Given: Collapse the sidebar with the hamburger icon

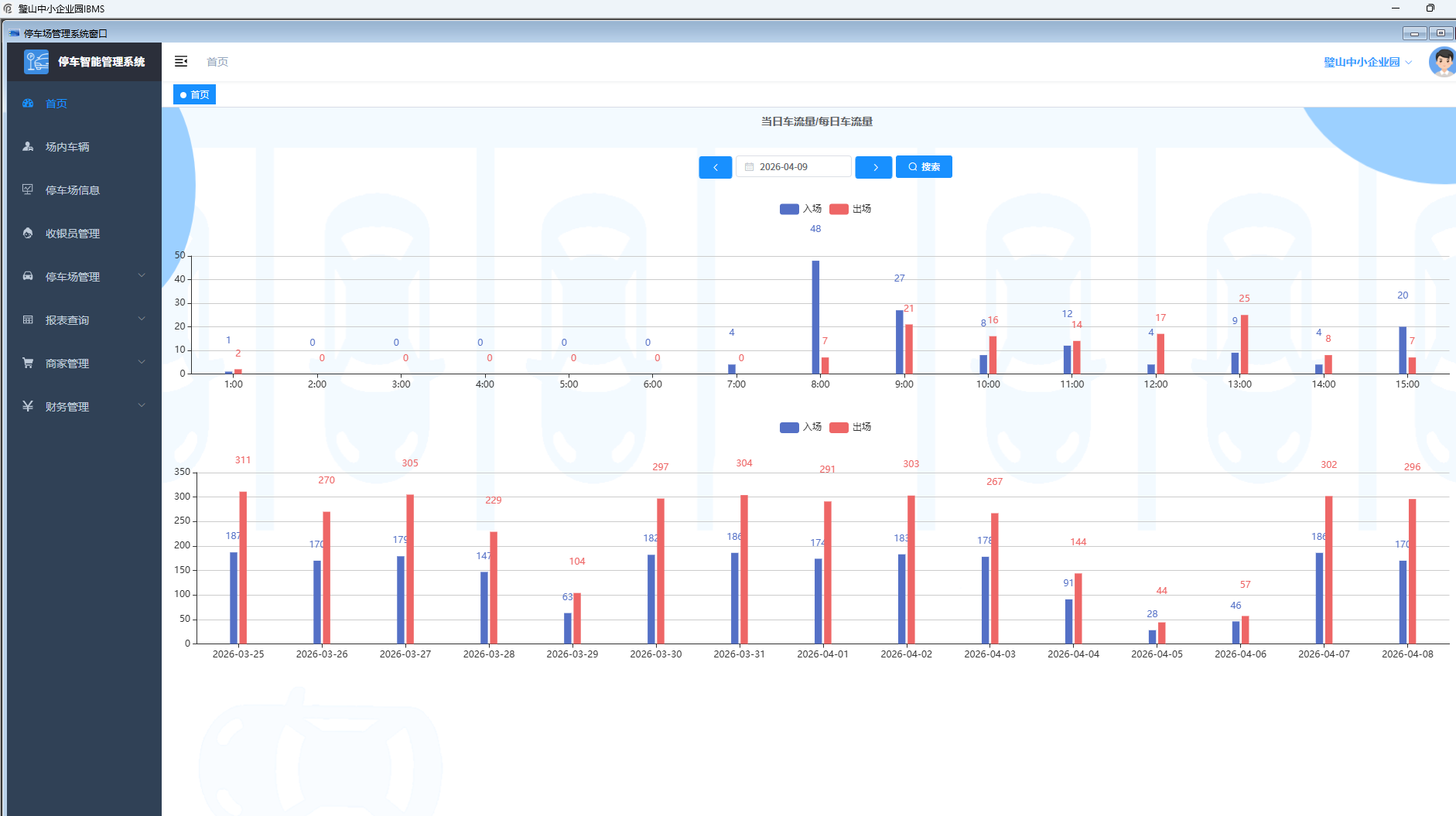Looking at the screenshot, I should pos(181,61).
